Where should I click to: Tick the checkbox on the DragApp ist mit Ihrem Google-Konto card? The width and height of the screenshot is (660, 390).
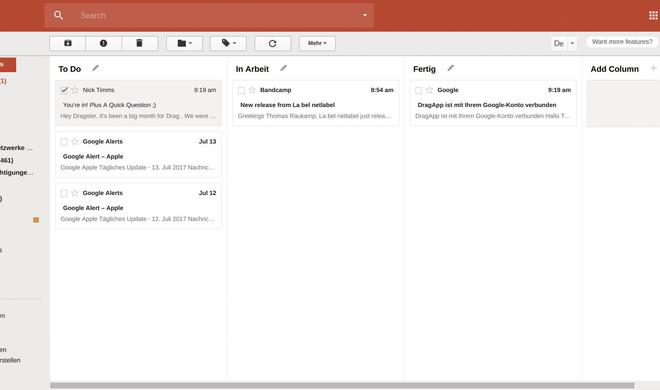click(x=418, y=90)
